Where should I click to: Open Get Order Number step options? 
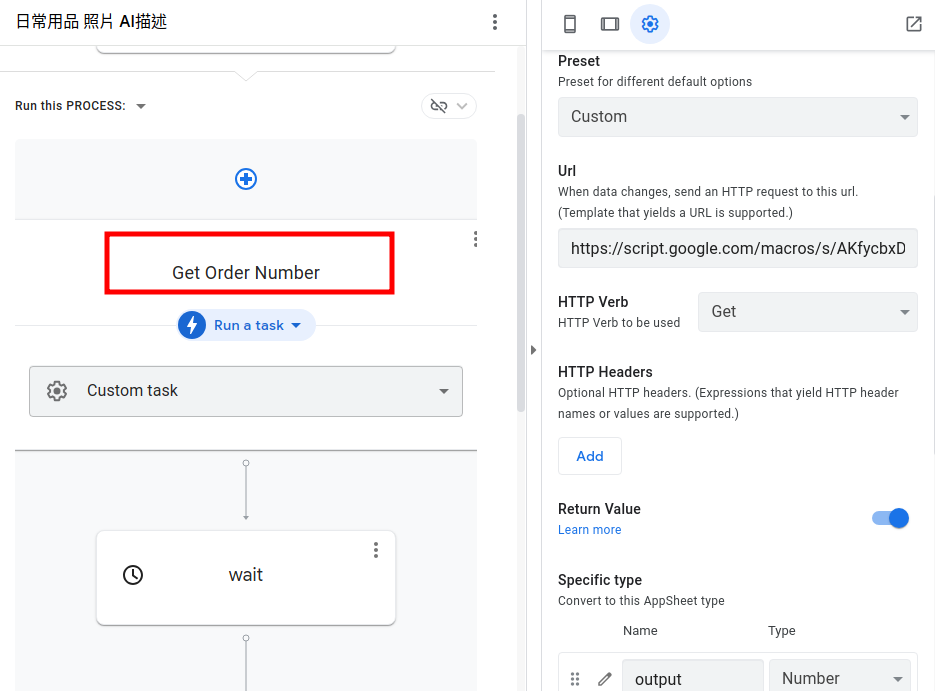(x=475, y=239)
